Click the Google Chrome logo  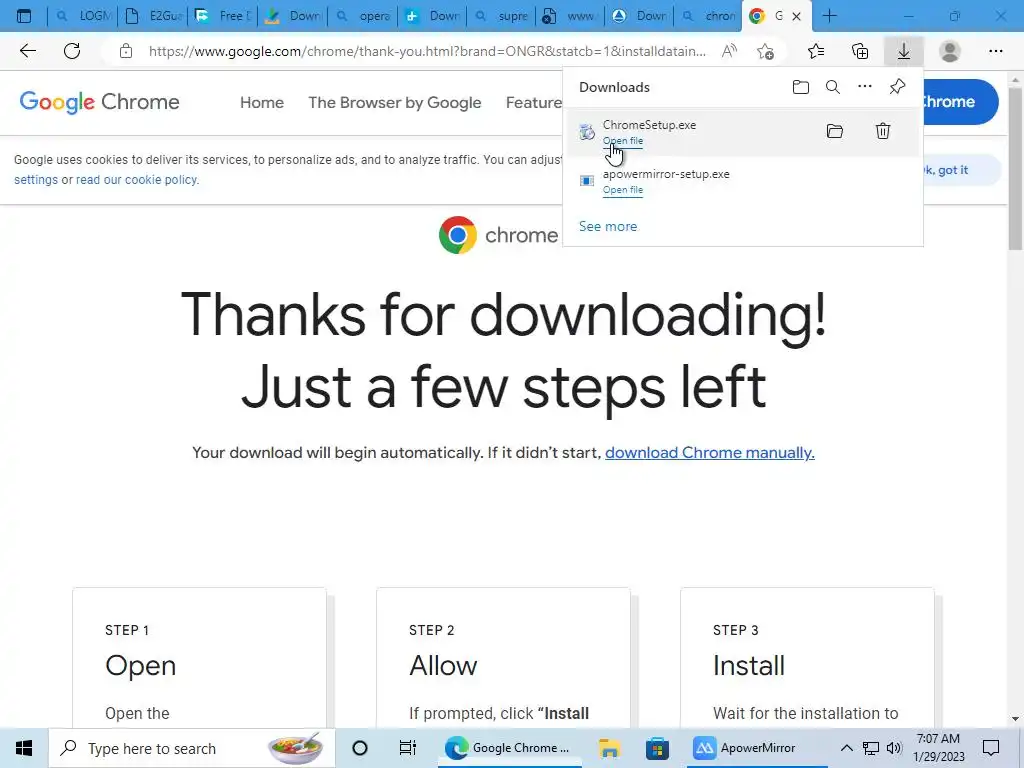[99, 102]
